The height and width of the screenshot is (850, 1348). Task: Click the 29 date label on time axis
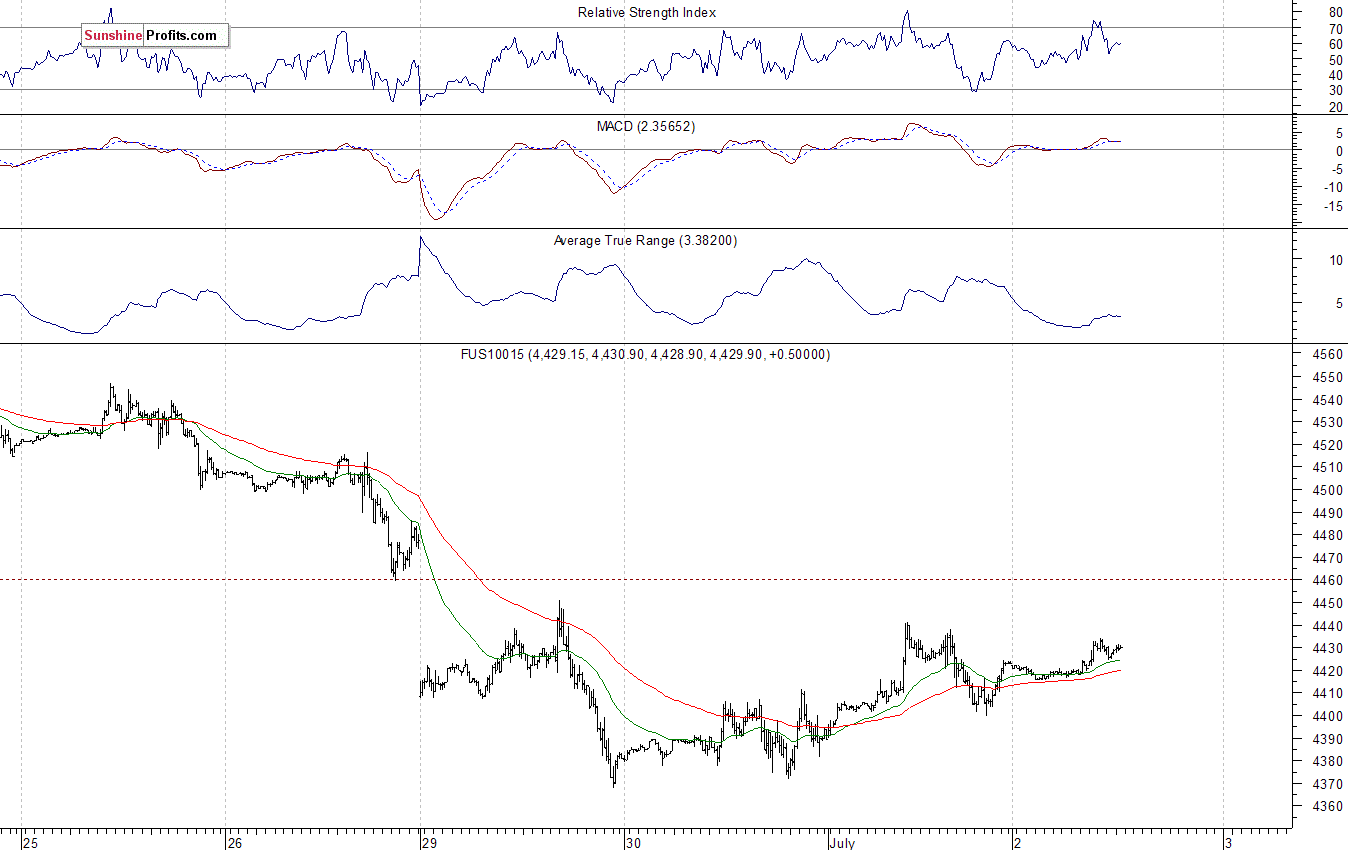coord(429,843)
